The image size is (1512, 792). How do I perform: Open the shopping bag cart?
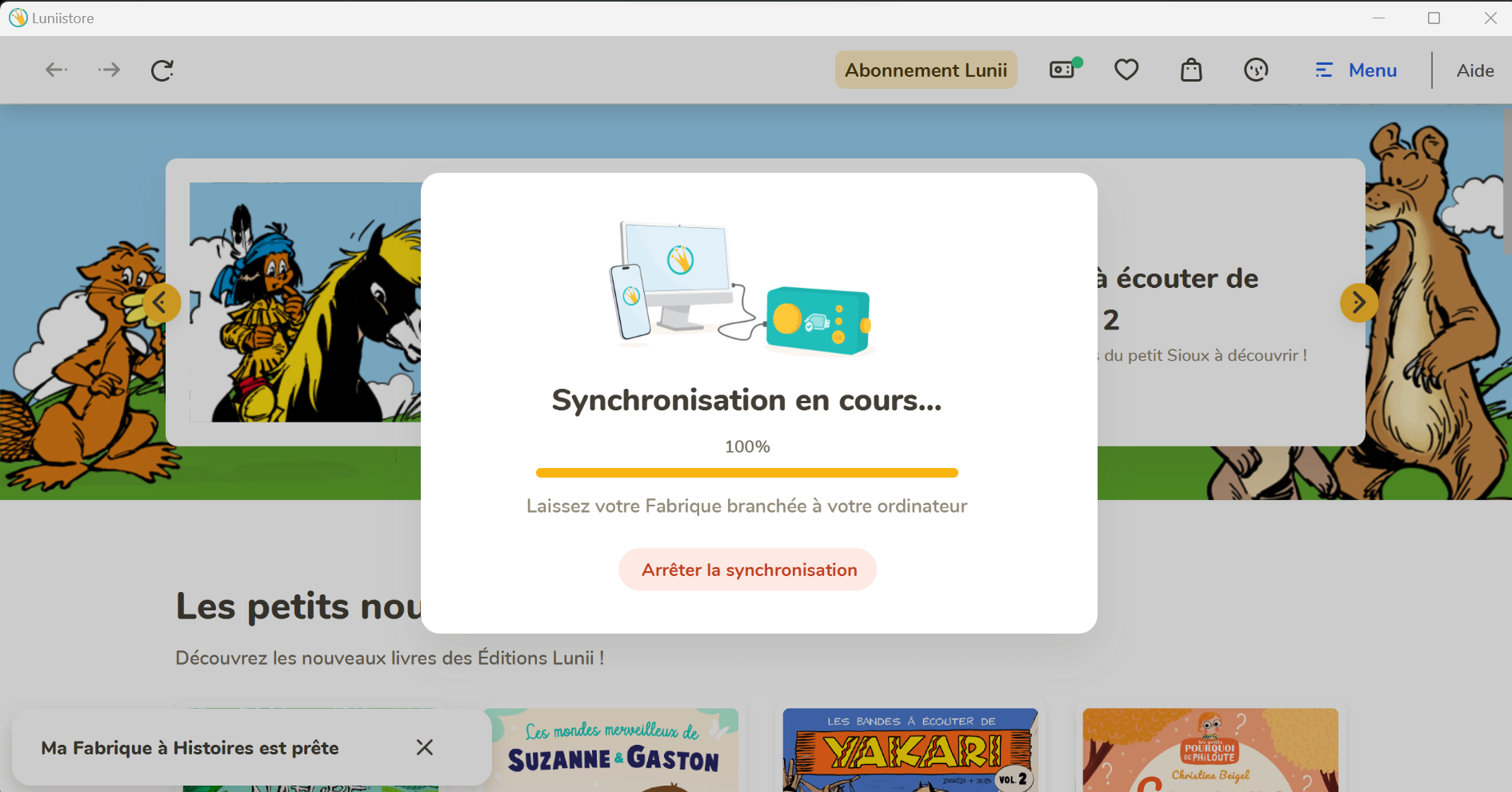click(x=1191, y=70)
